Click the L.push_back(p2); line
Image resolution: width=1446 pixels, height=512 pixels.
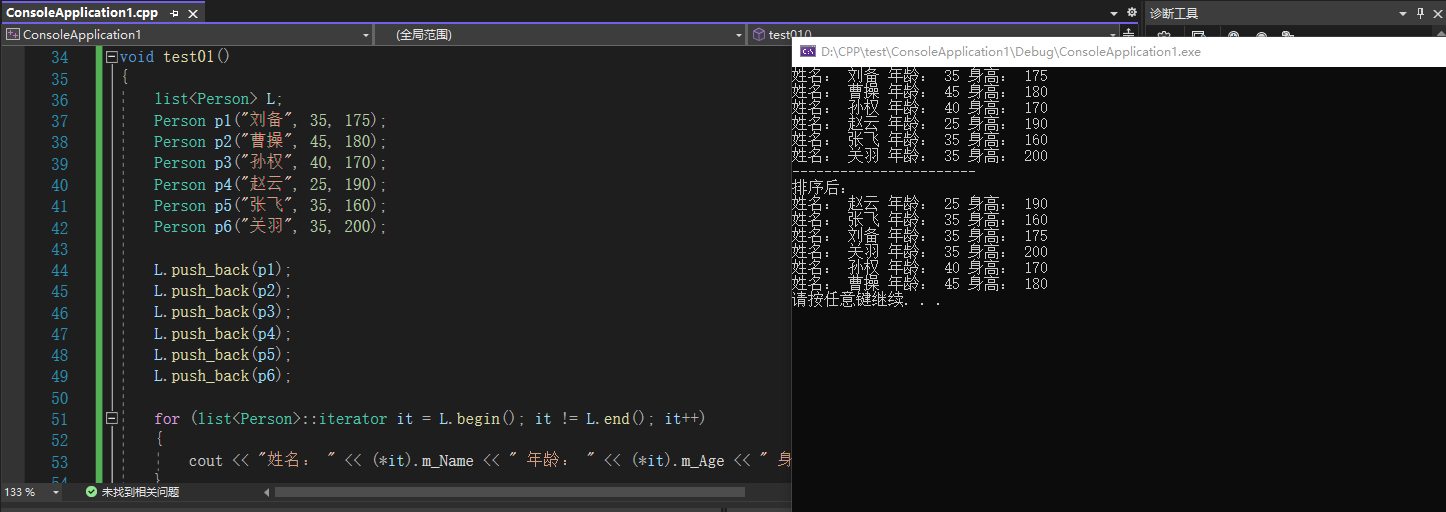(222, 291)
